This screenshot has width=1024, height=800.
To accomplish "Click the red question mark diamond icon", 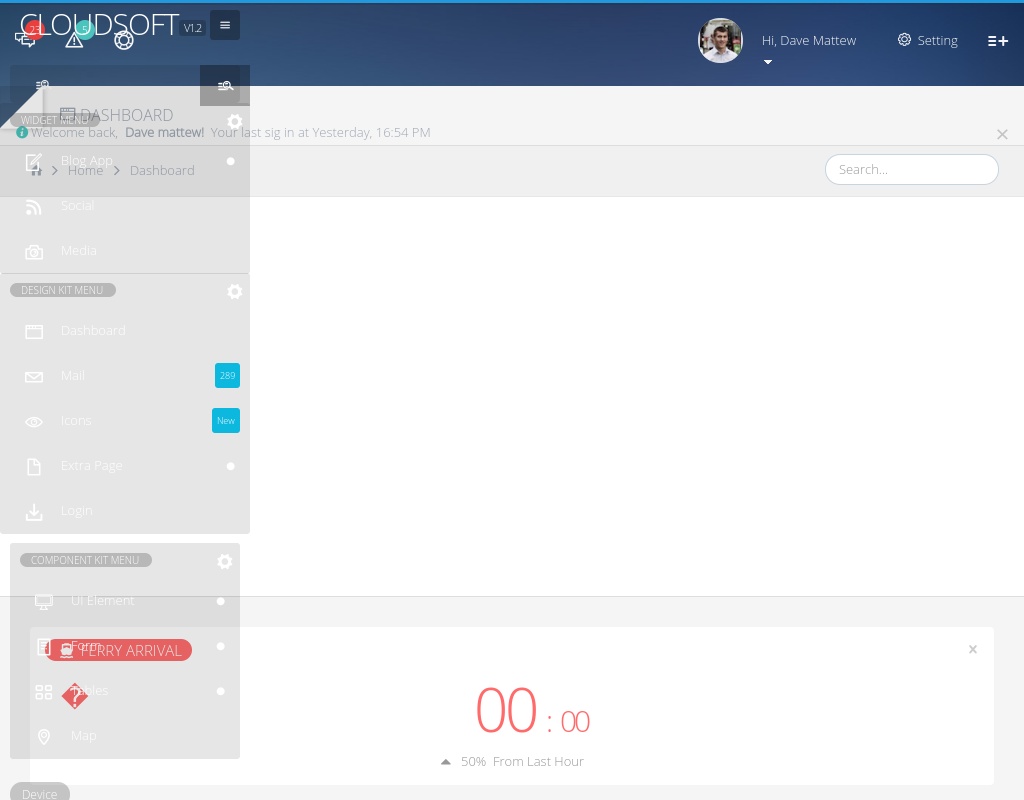I will pos(75,696).
